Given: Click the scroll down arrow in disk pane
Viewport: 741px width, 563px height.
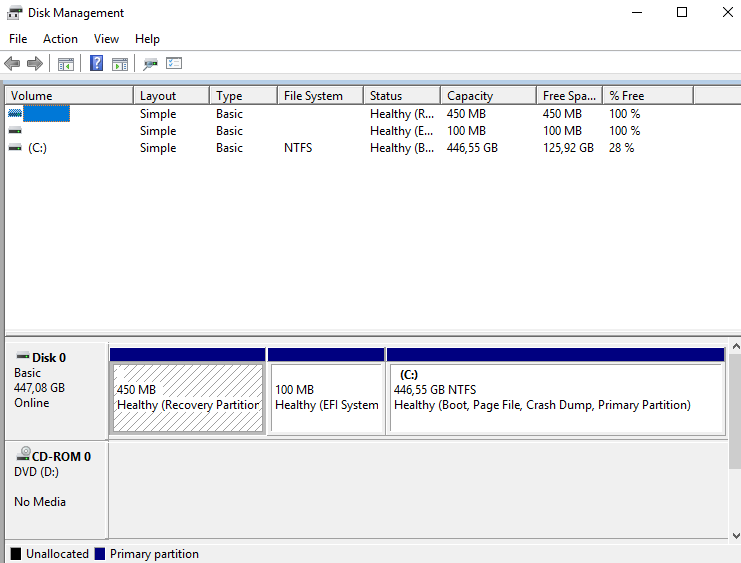Looking at the screenshot, I should [735, 536].
